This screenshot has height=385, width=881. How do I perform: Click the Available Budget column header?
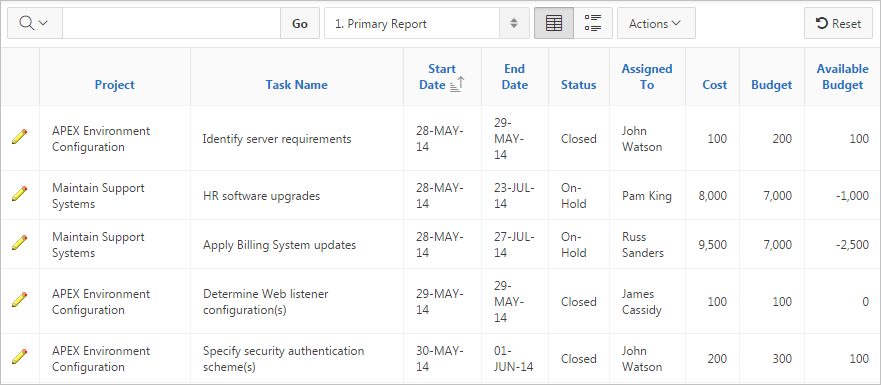click(842, 77)
